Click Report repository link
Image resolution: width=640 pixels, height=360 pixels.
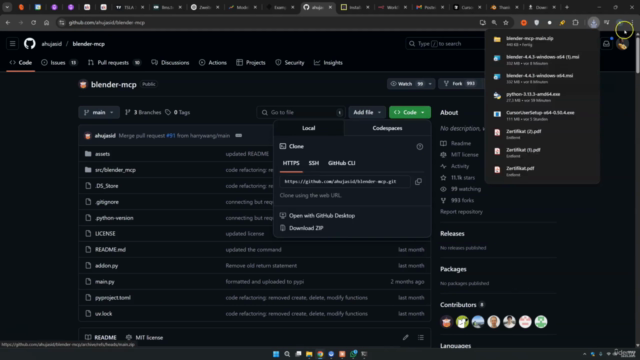[461, 212]
